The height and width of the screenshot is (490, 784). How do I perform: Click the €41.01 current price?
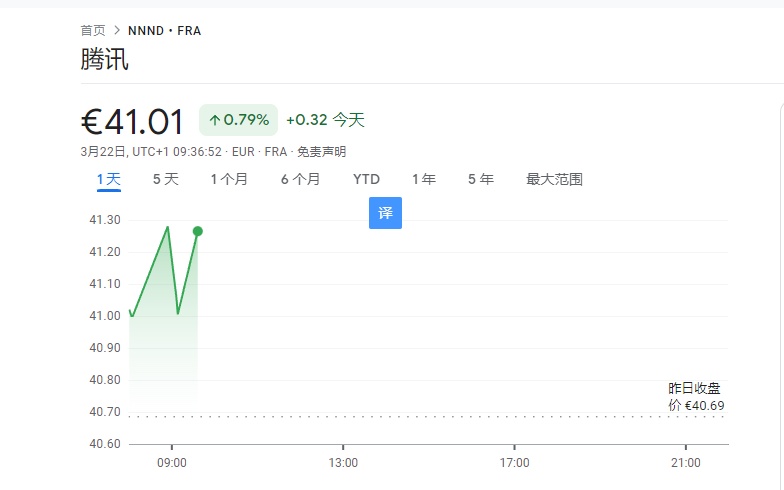pyautogui.click(x=133, y=122)
